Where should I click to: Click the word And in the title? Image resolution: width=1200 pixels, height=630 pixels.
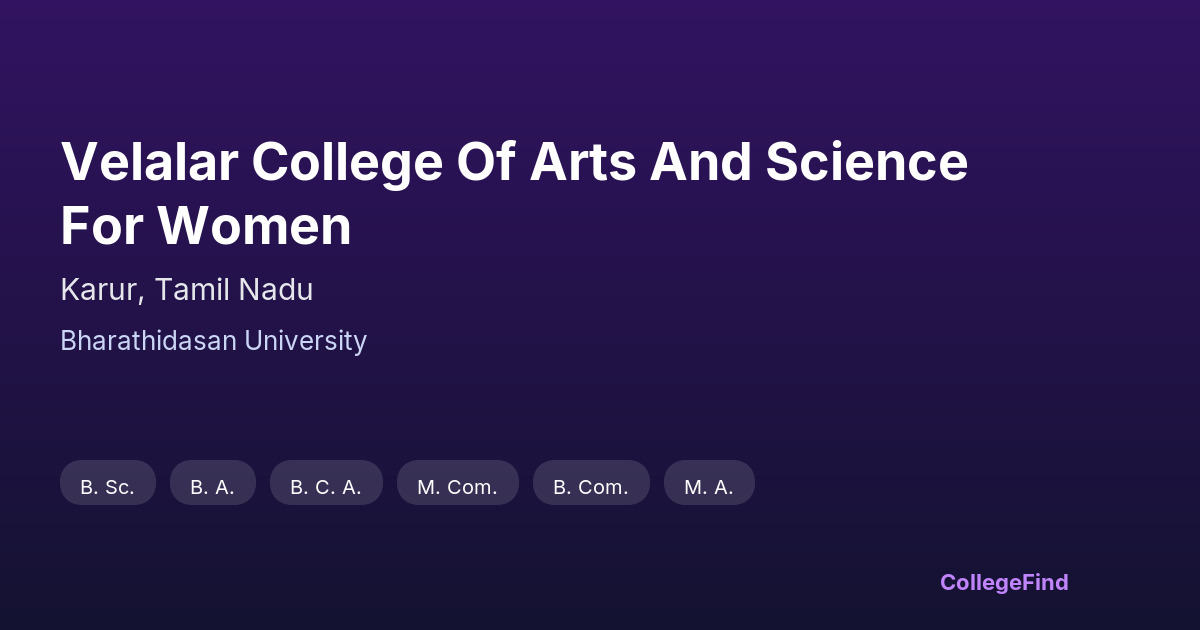pos(700,162)
